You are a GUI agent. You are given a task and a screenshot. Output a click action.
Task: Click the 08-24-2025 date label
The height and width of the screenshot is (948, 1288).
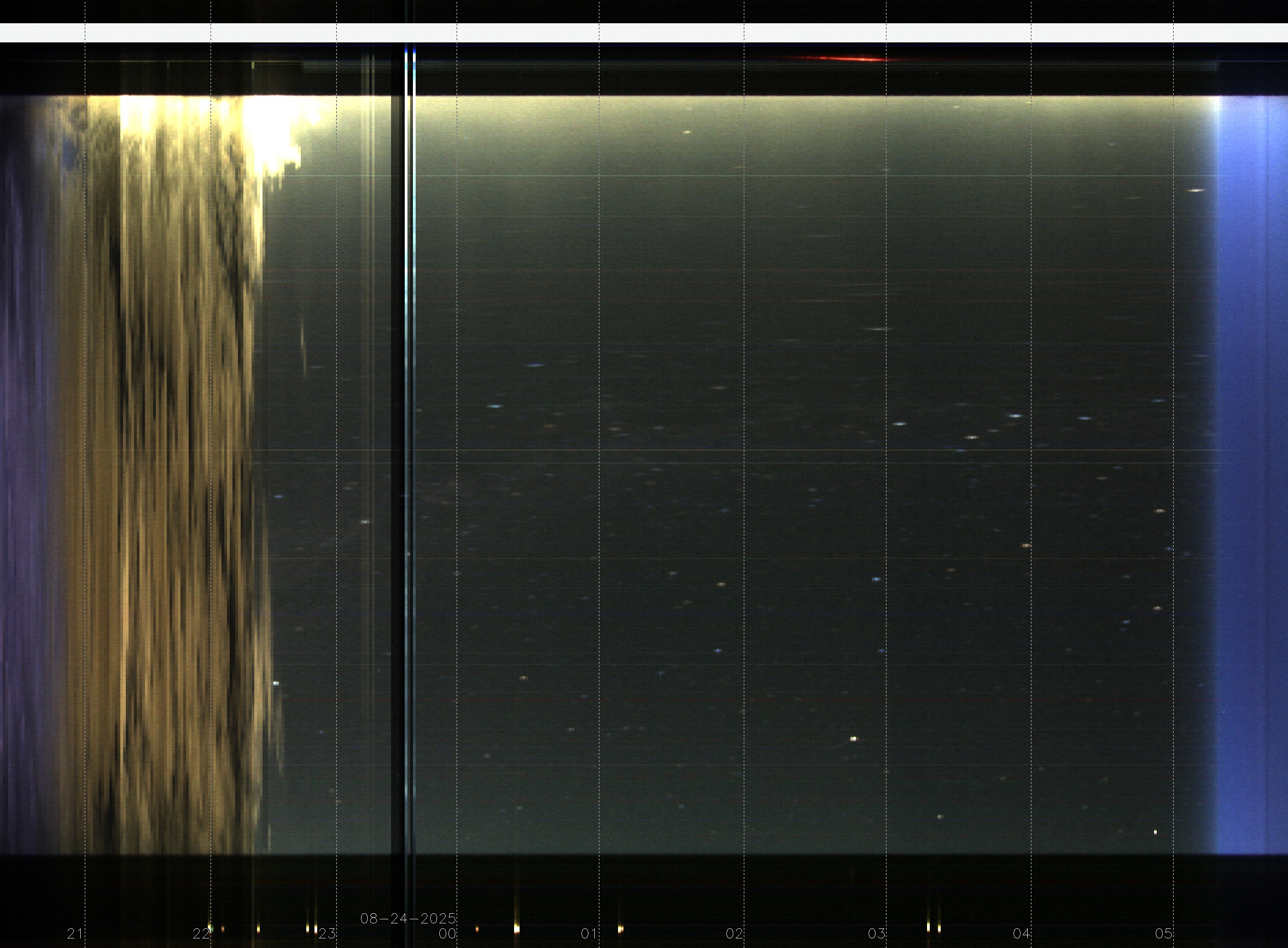pos(408,919)
